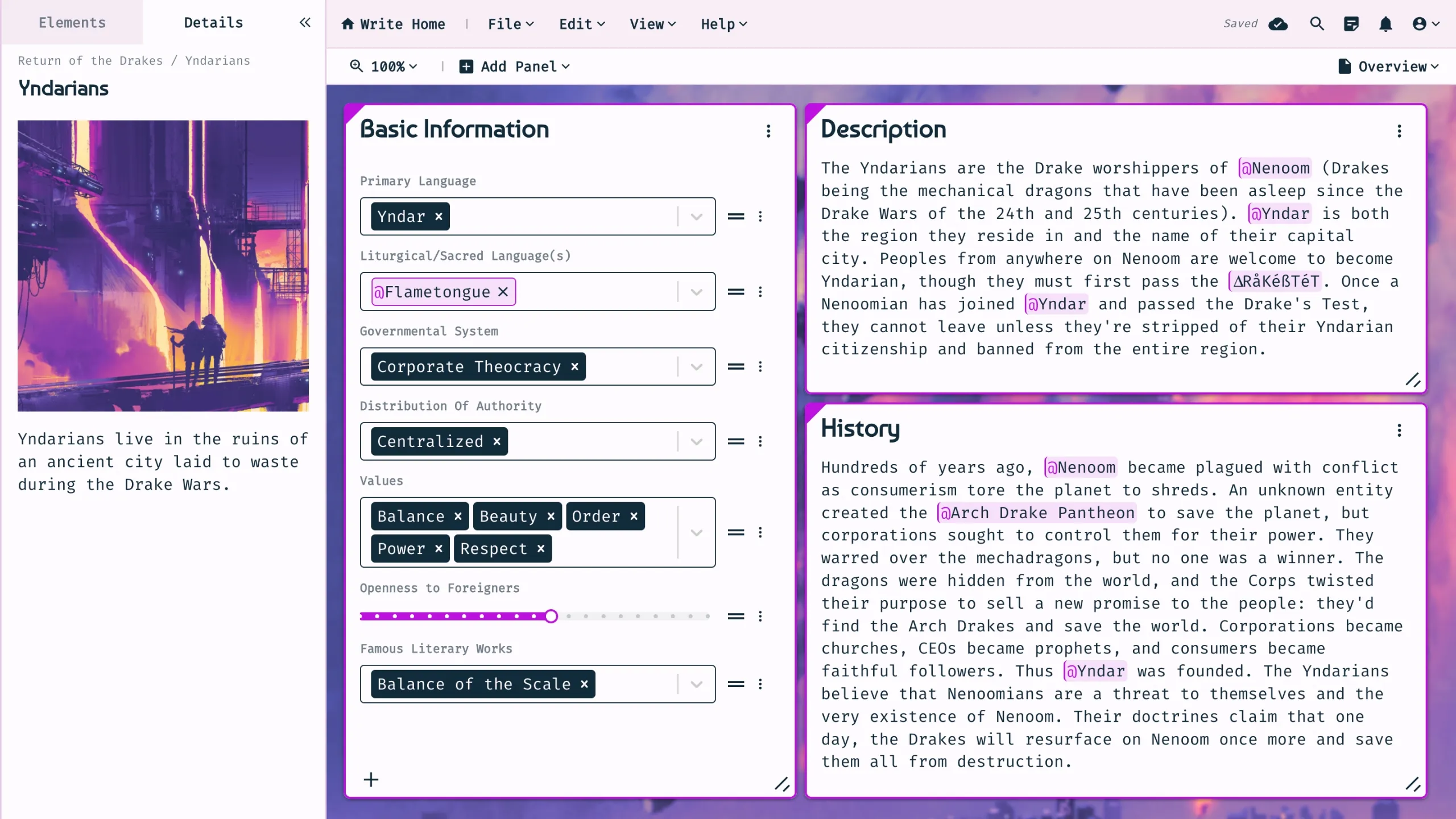Click the Add Panel button
The height and width of the screenshot is (819, 1456).
(514, 67)
